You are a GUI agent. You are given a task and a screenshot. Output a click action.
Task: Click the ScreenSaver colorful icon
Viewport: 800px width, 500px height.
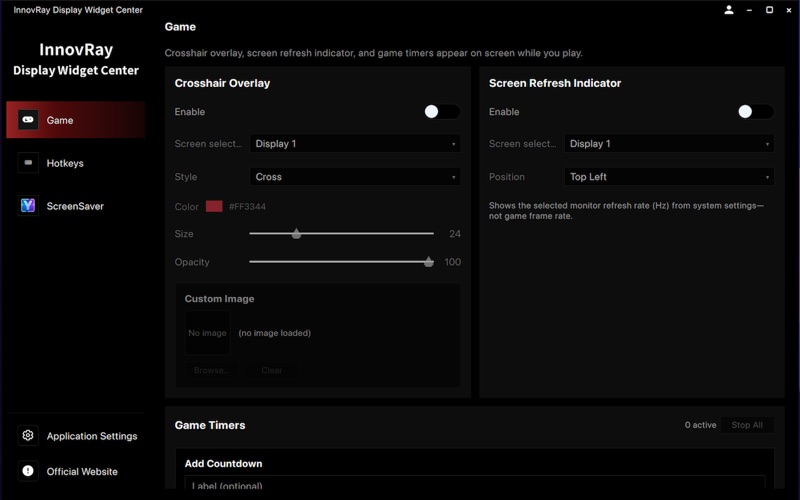tap(28, 206)
